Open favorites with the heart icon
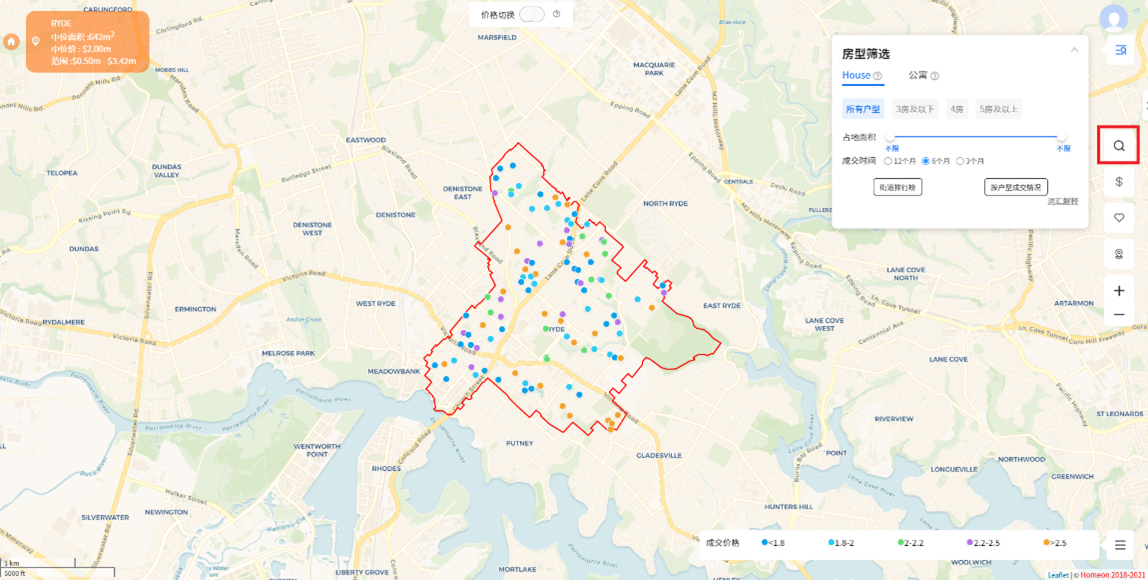 pyautogui.click(x=1119, y=218)
